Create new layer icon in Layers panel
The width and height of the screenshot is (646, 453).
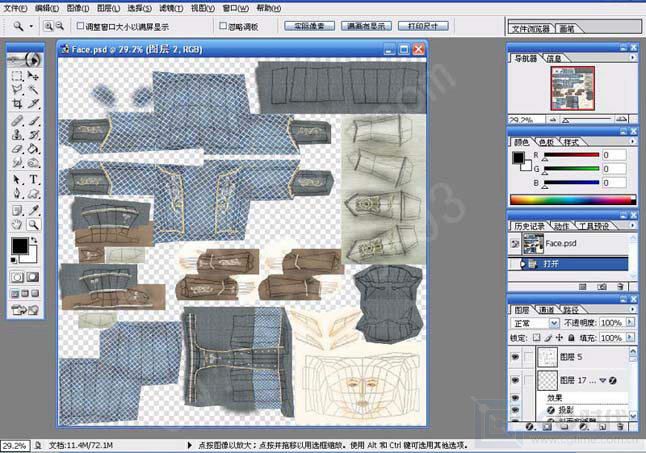tap(602, 427)
